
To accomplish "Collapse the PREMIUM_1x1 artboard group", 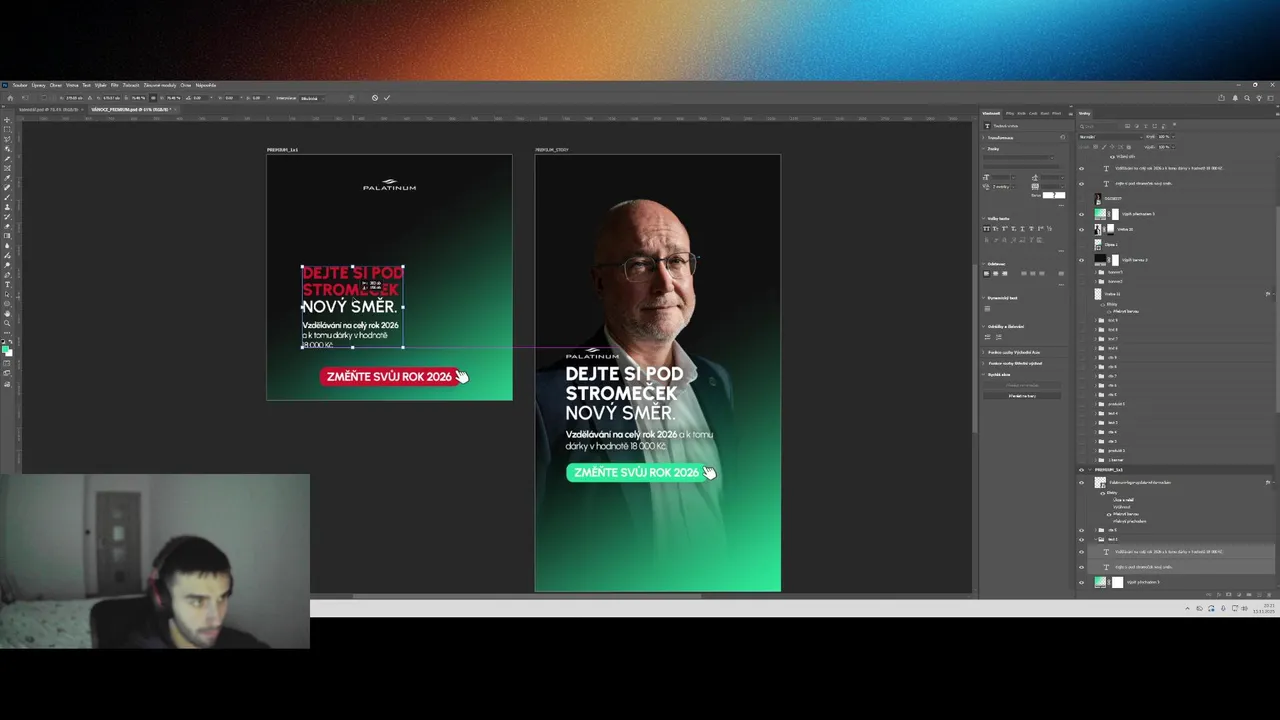I will click(1089, 470).
